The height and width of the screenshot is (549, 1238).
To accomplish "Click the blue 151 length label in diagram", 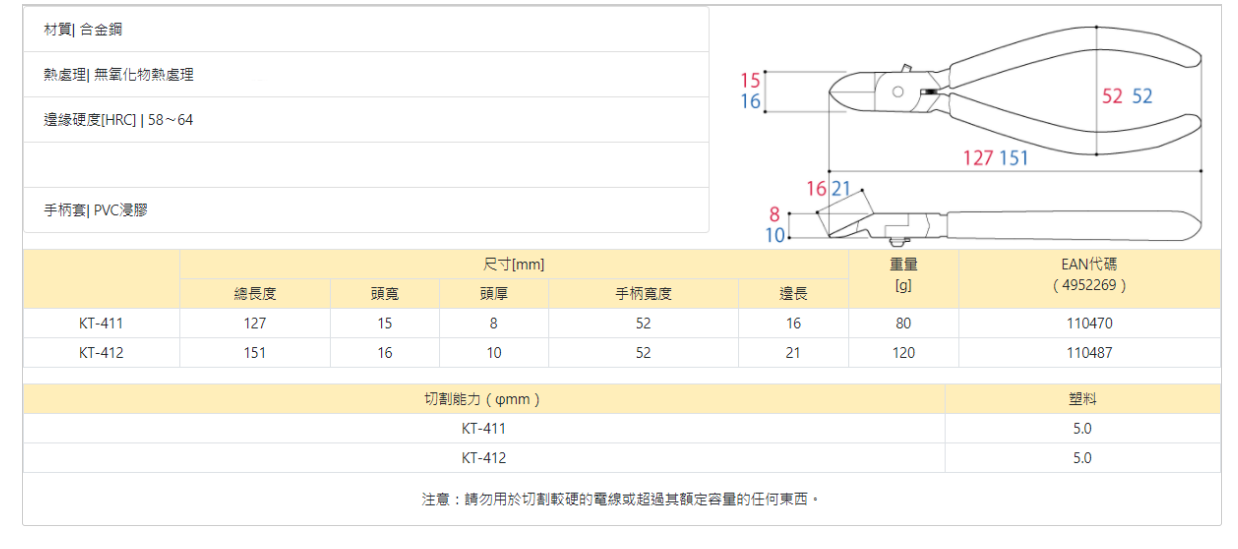I will pos(1013,158).
